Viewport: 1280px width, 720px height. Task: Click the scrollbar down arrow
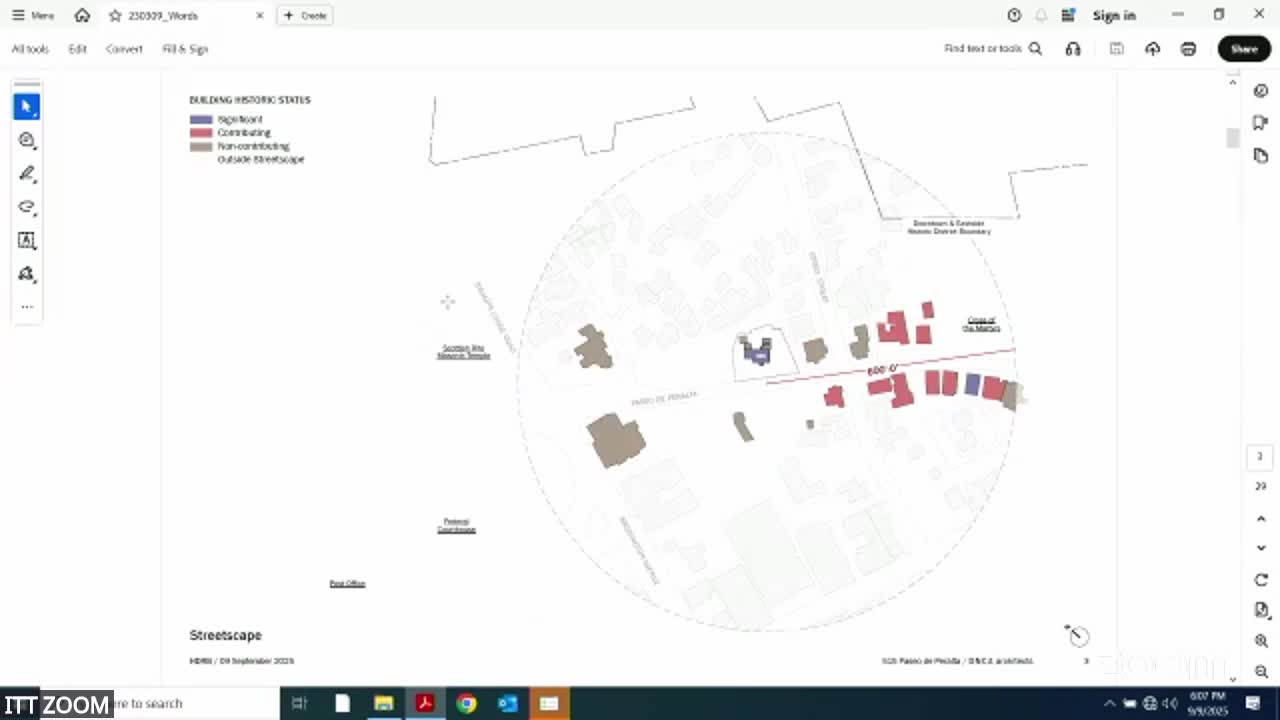click(1232, 678)
